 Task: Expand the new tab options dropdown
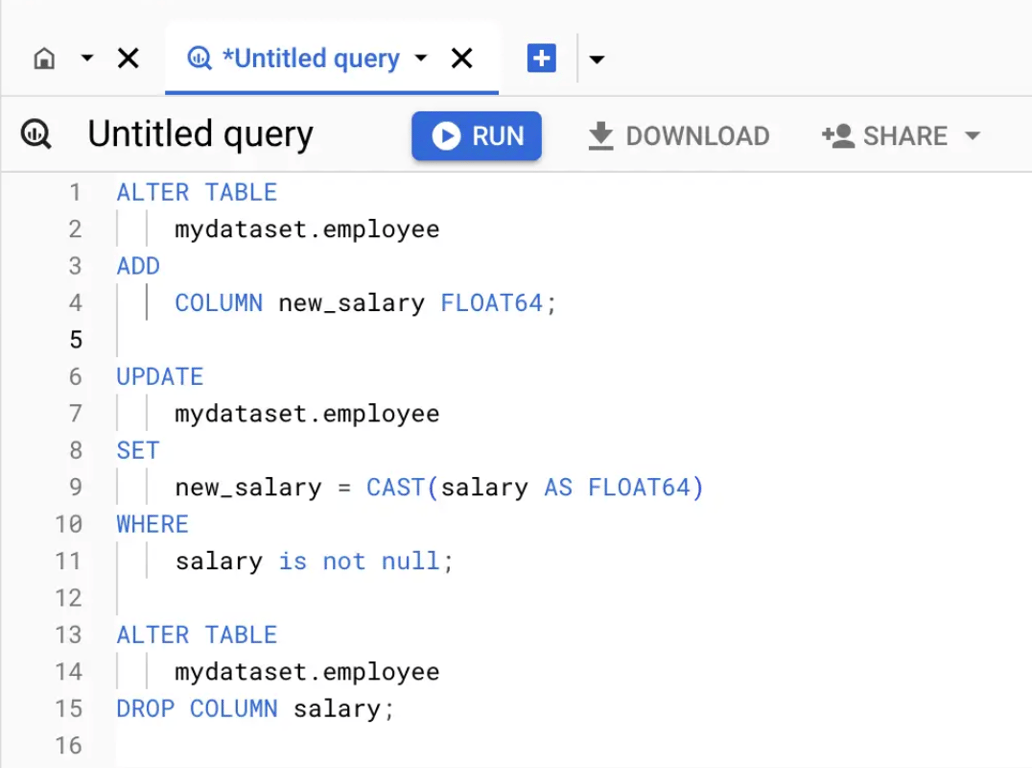tap(597, 60)
